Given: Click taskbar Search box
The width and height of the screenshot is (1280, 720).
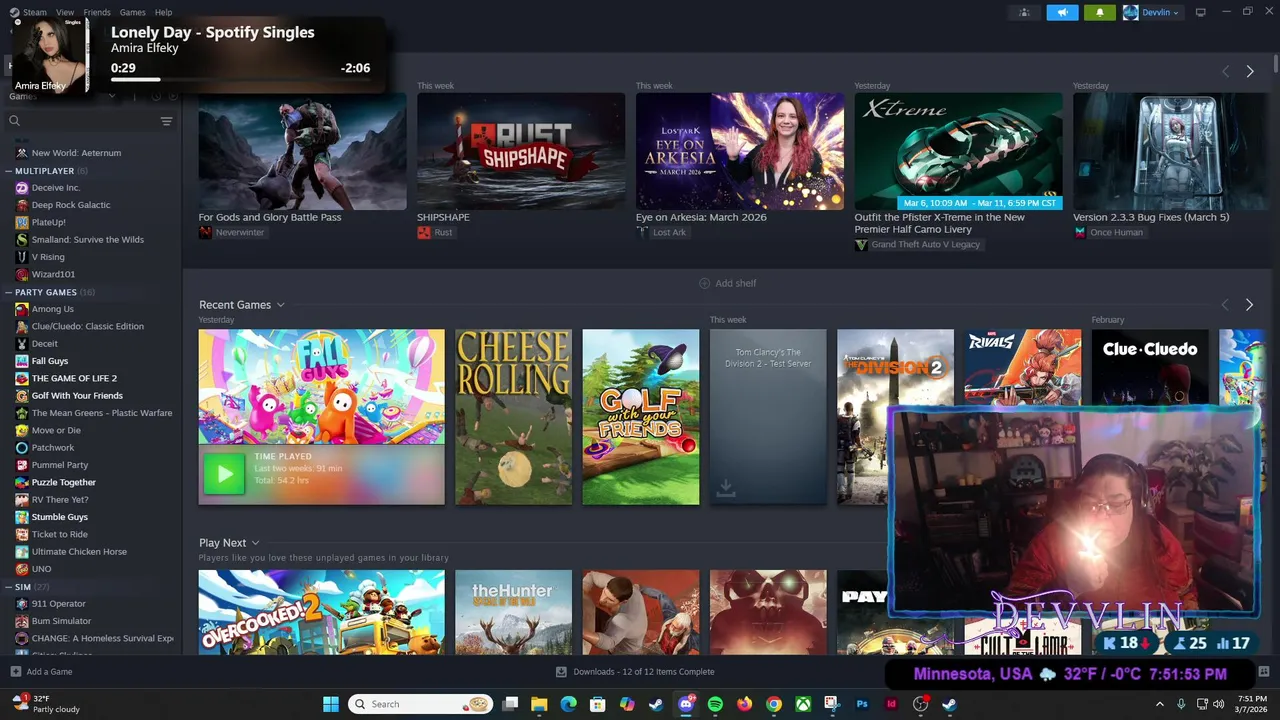Looking at the screenshot, I should click(x=421, y=704).
